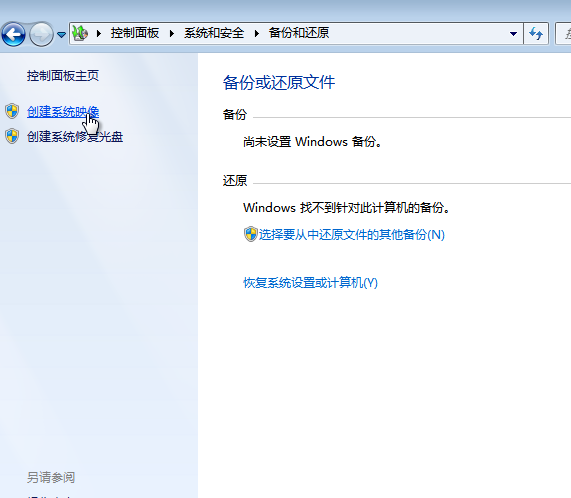Select the 控制面板 breadcrumb

point(135,33)
